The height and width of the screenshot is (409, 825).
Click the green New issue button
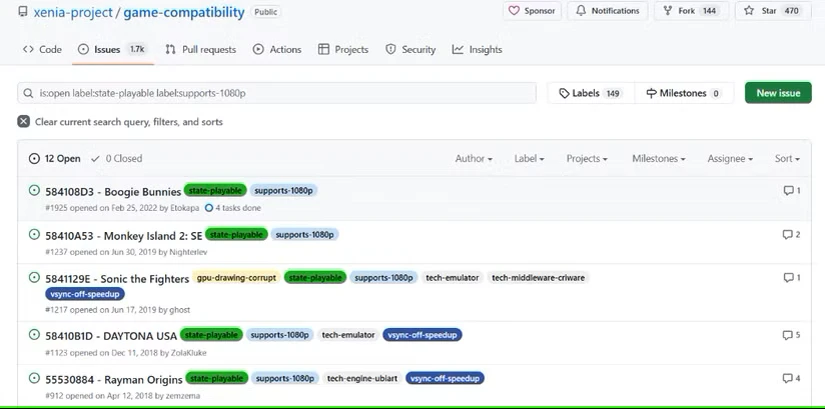[x=778, y=93]
